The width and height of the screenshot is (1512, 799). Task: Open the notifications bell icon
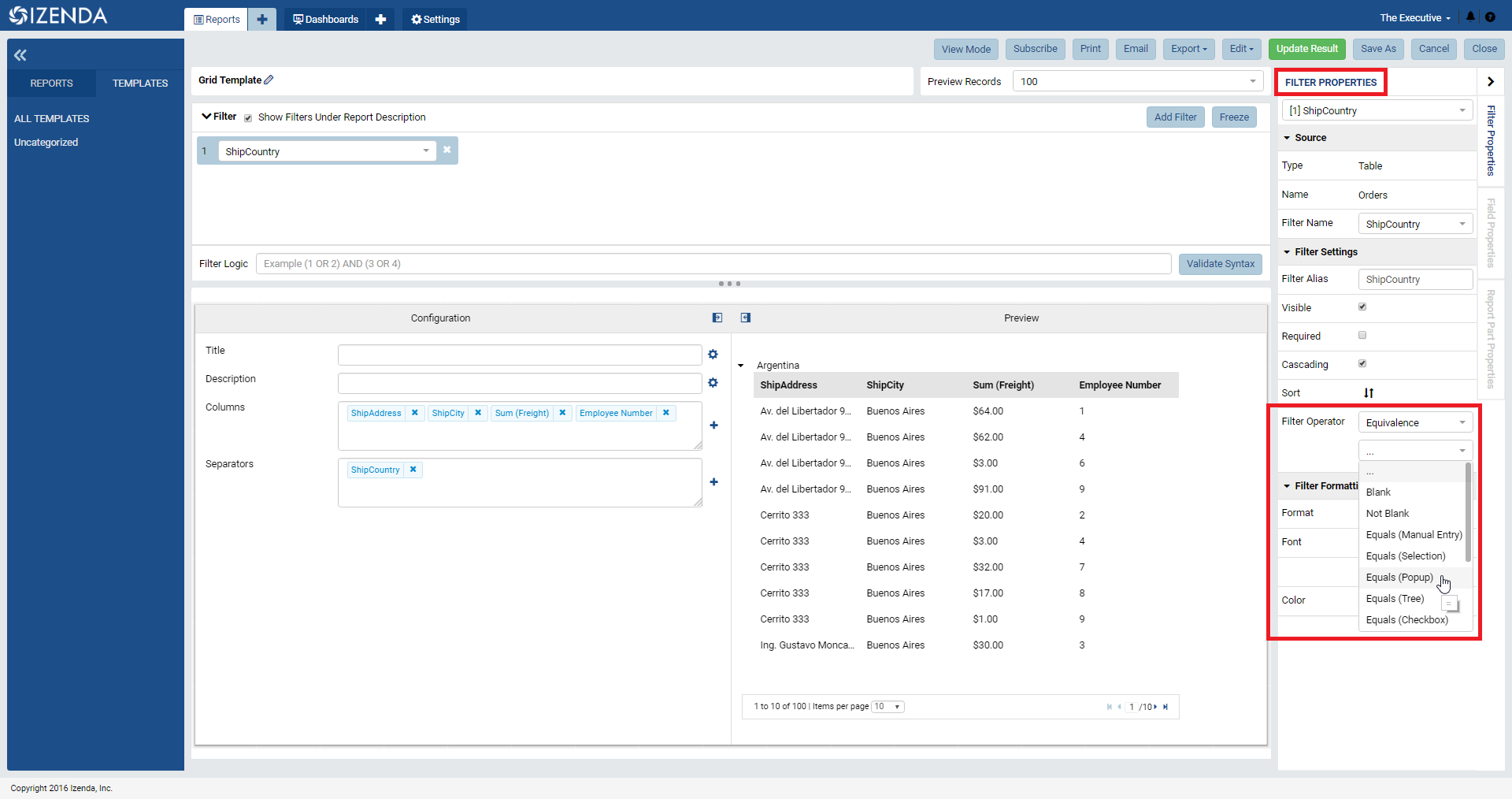[x=1470, y=17]
